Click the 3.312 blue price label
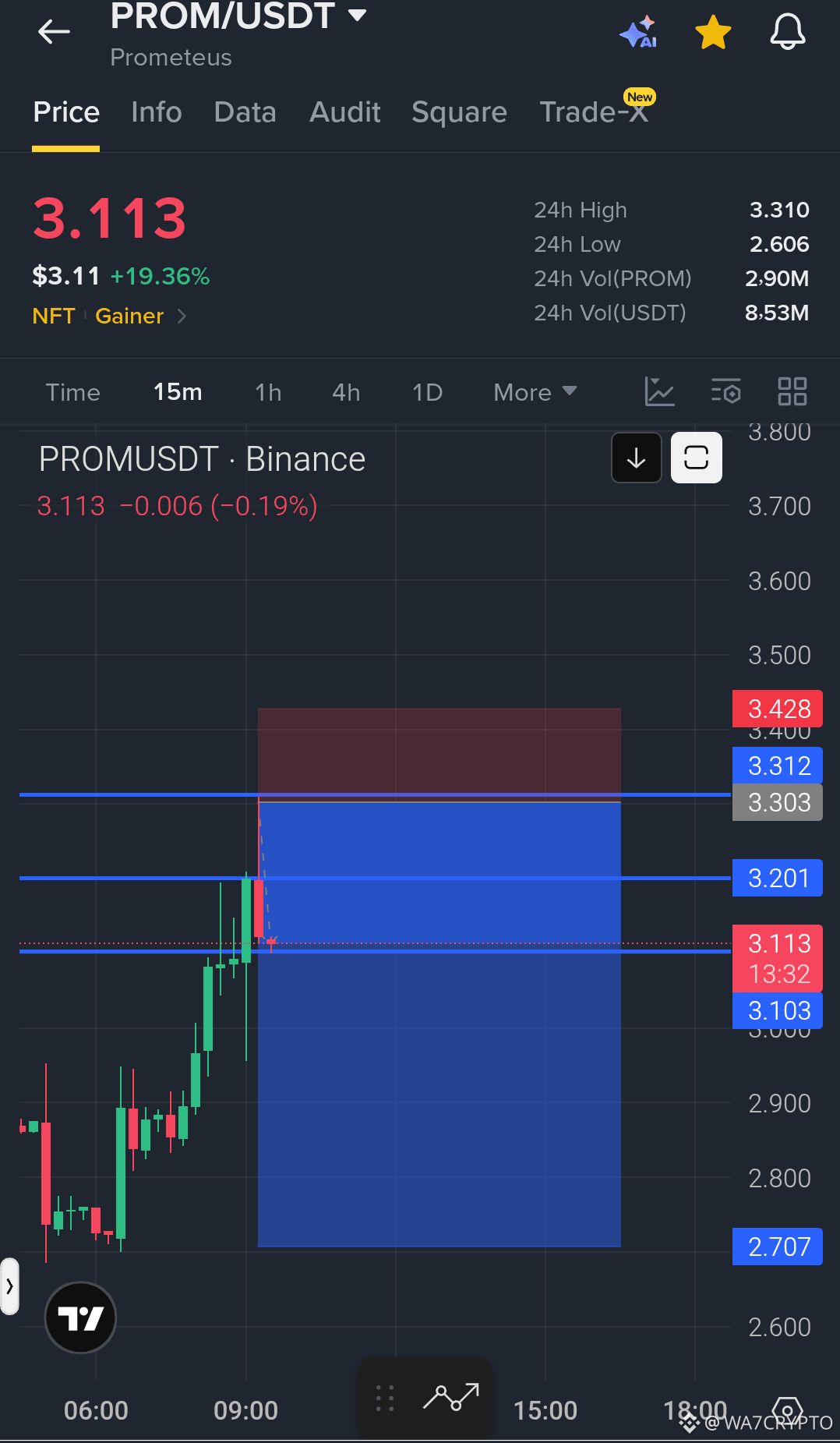Viewport: 840px width, 1443px height. 778,766
